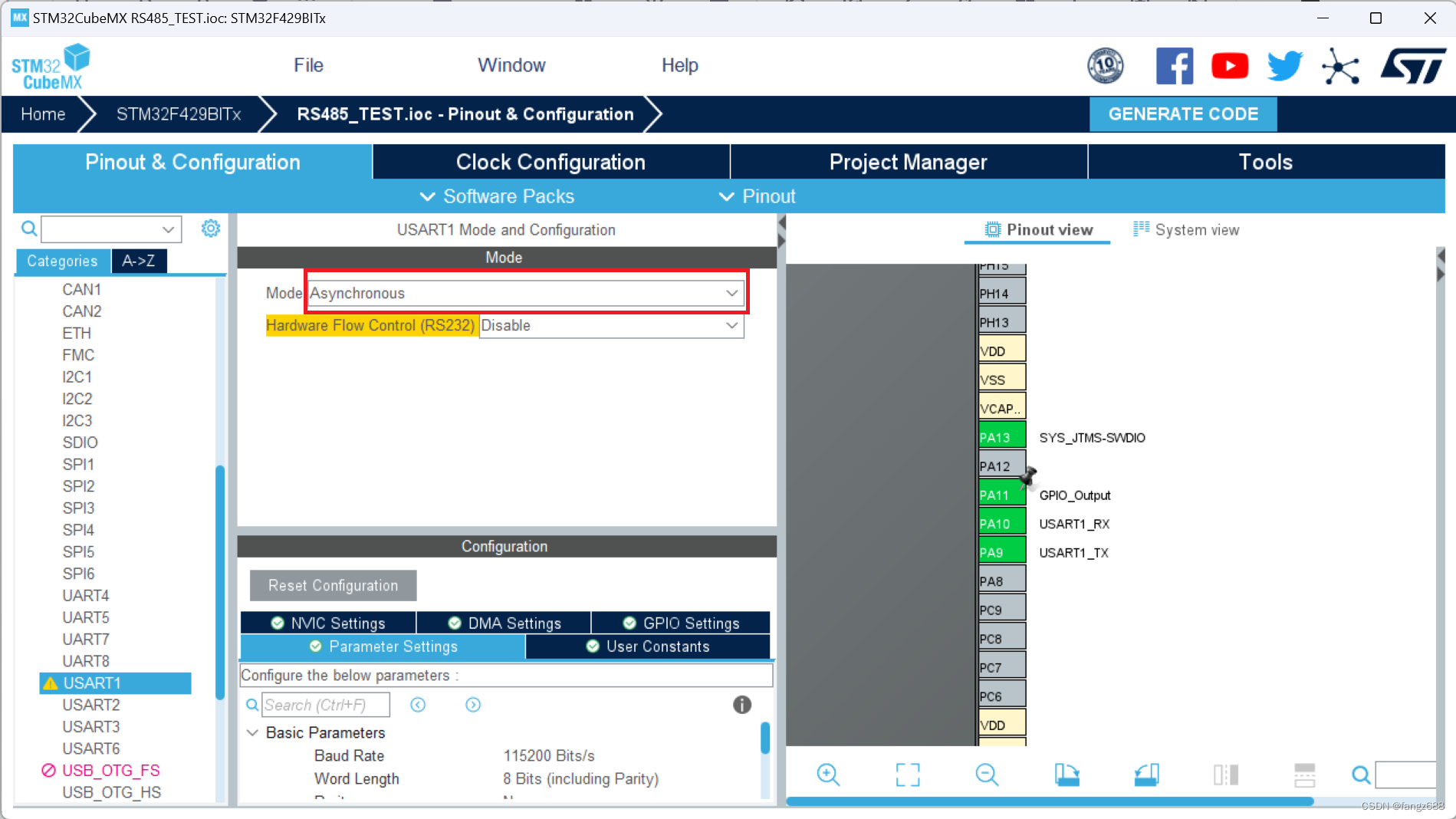Click the fit-to-screen pinout icon
The width and height of the screenshot is (1456, 819).
tap(908, 775)
